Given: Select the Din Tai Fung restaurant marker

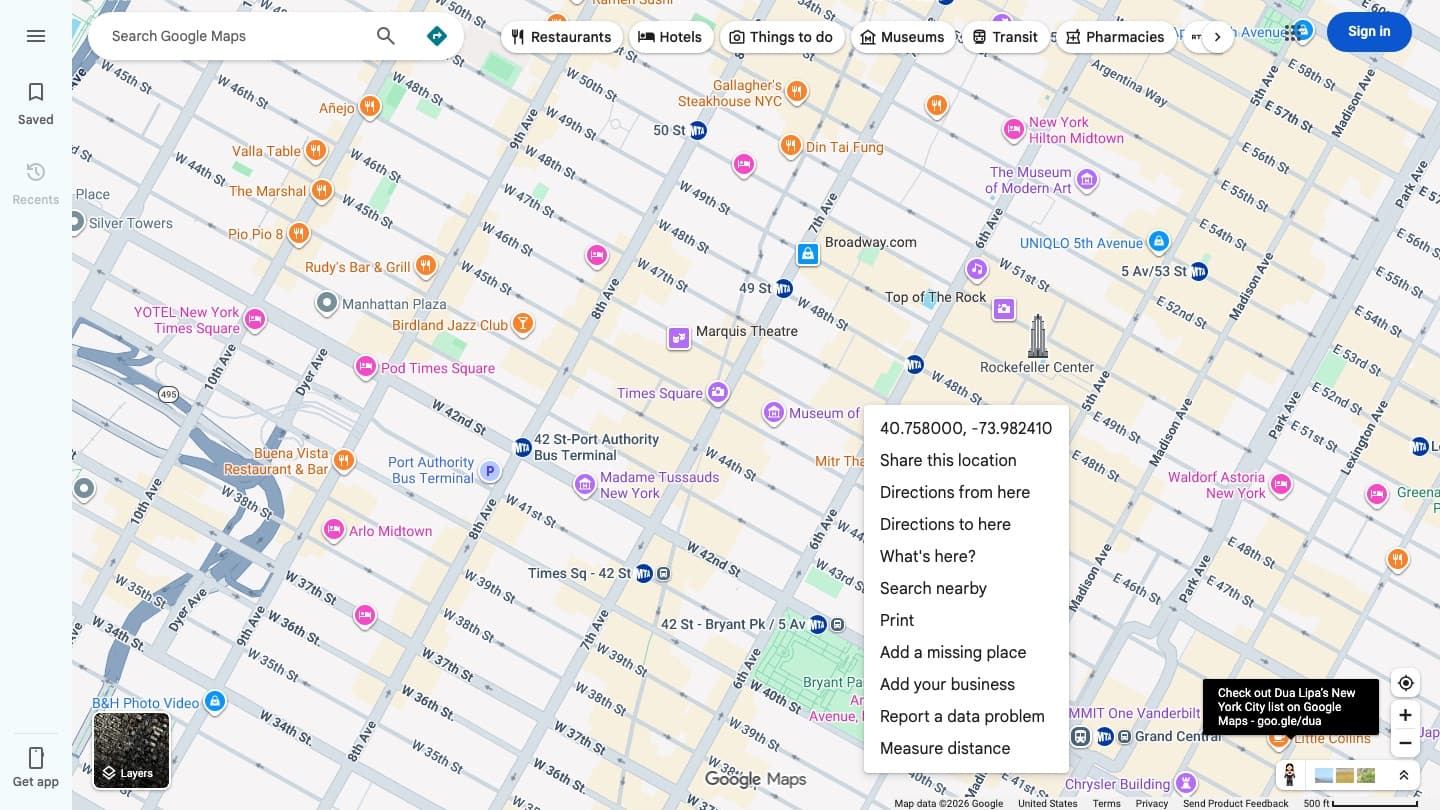Looking at the screenshot, I should [x=790, y=146].
